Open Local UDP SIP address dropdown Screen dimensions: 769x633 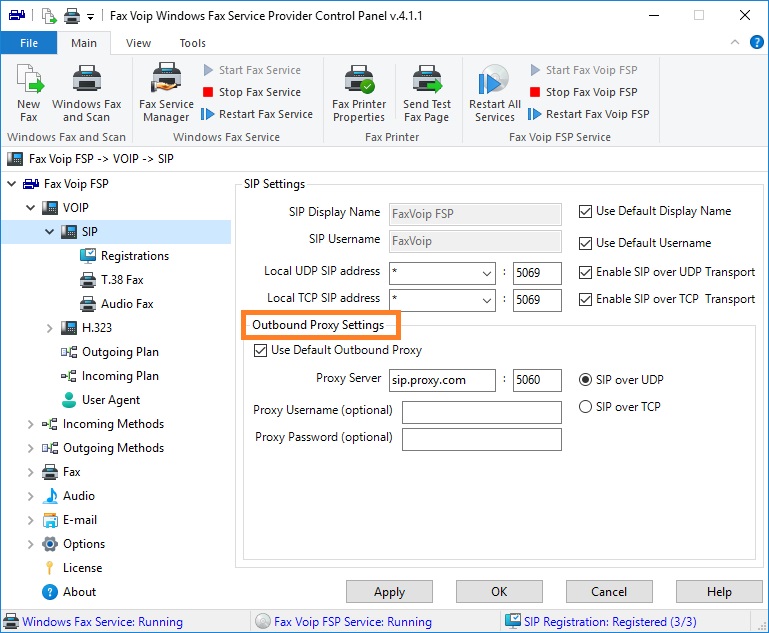coord(487,274)
